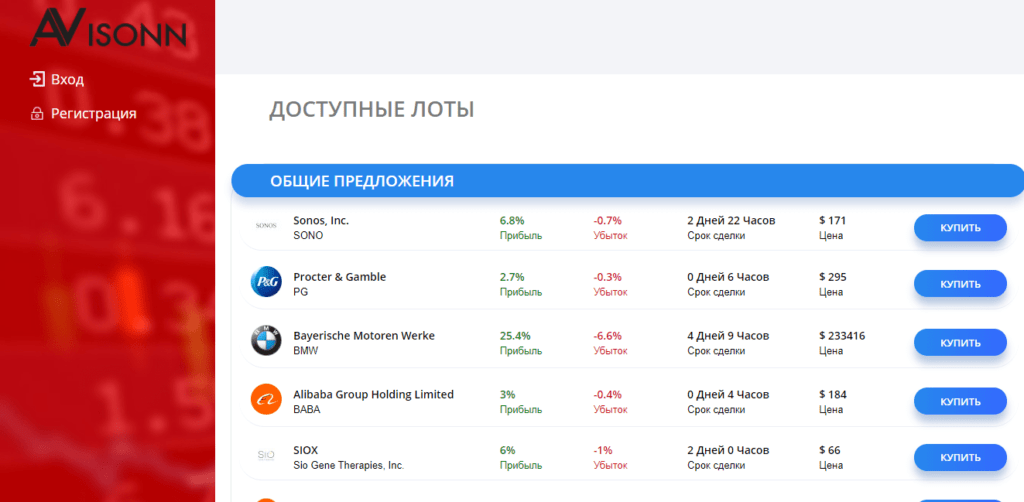The image size is (1024, 502).
Task: Open the Регистрация sign-up link
Action: [93, 114]
